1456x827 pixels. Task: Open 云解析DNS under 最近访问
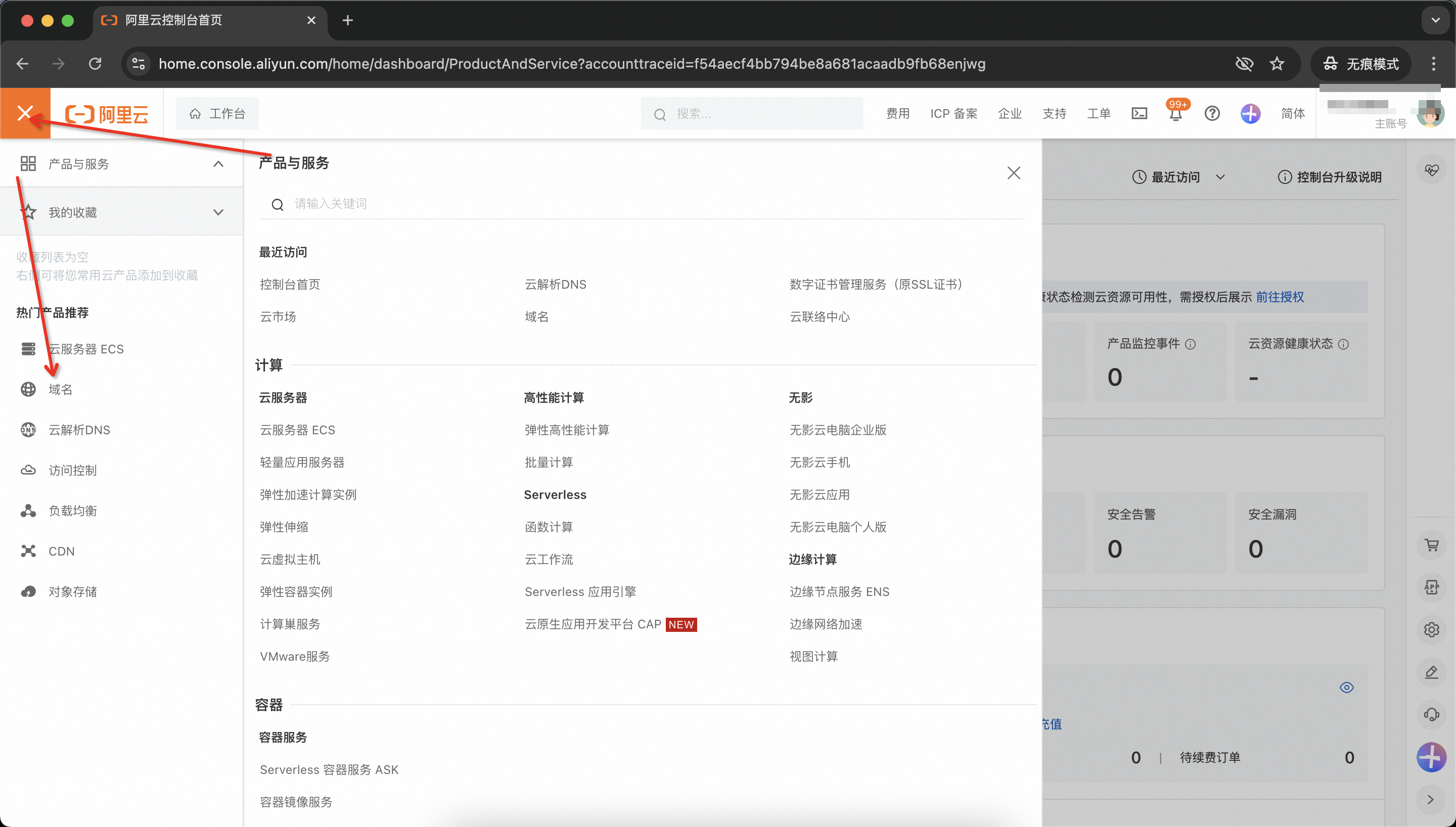click(x=556, y=284)
